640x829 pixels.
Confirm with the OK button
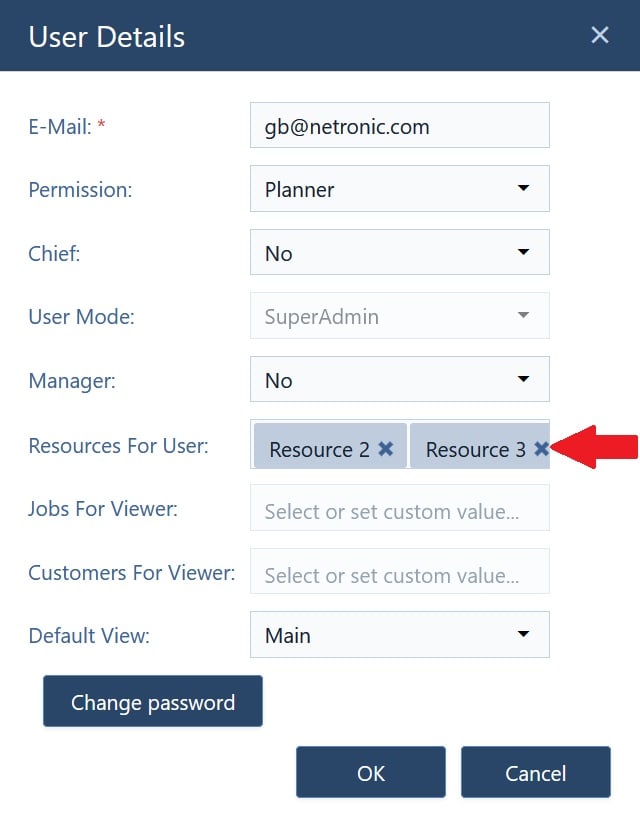[x=370, y=772]
